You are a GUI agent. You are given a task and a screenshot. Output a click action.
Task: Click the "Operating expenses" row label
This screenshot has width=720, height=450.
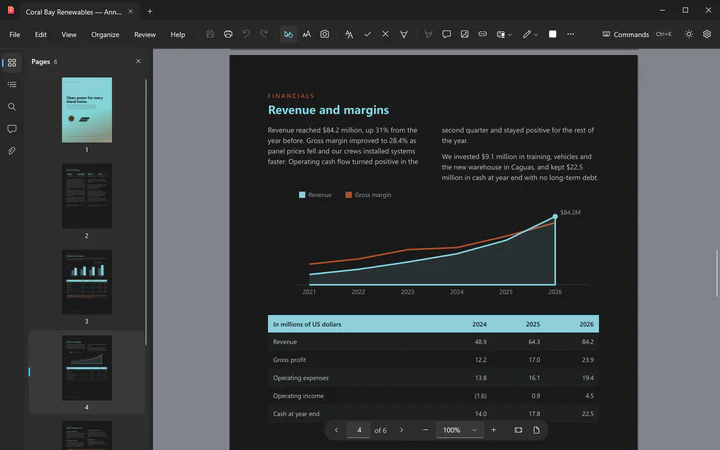pyautogui.click(x=301, y=378)
